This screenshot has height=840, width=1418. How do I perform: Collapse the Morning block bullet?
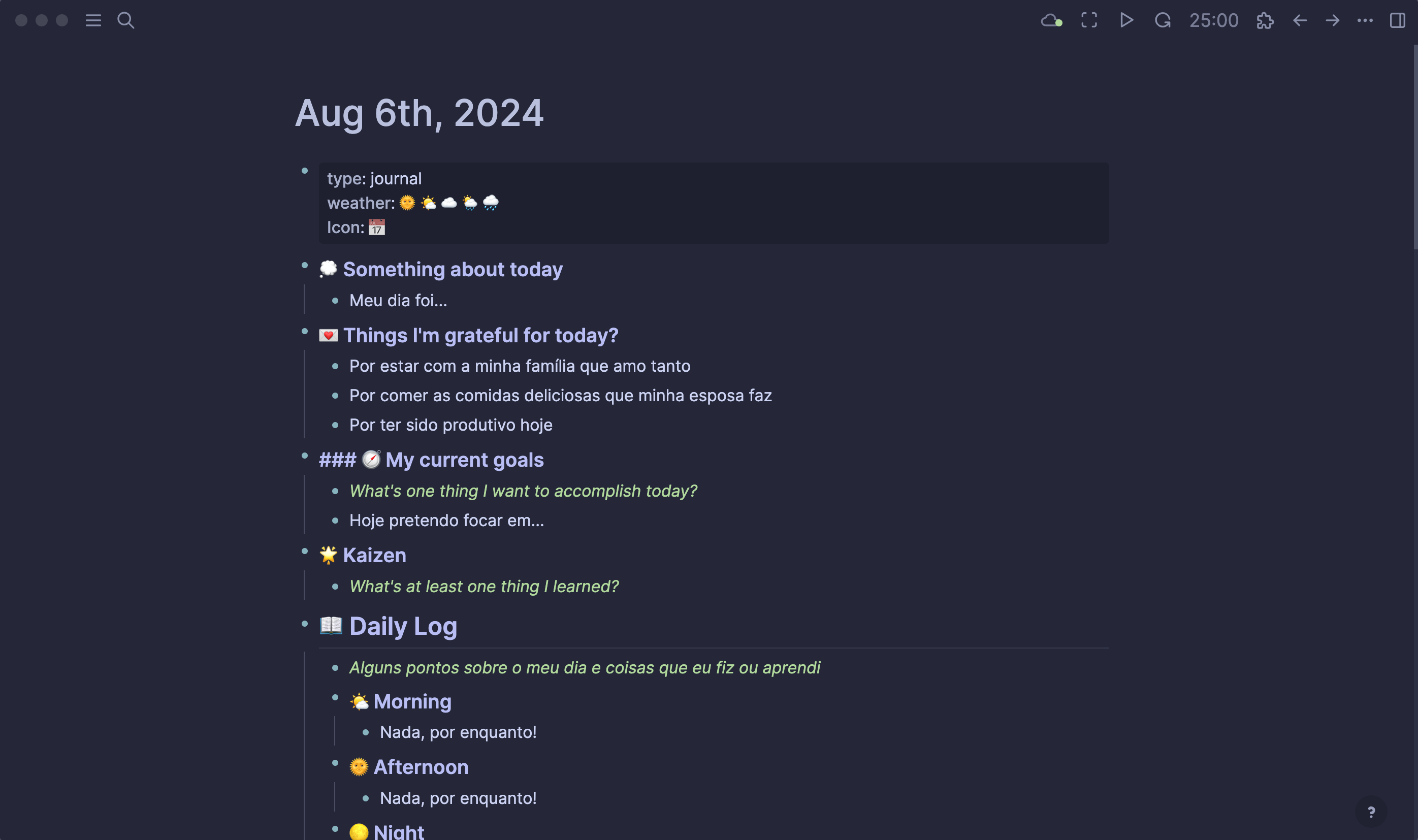point(335,697)
